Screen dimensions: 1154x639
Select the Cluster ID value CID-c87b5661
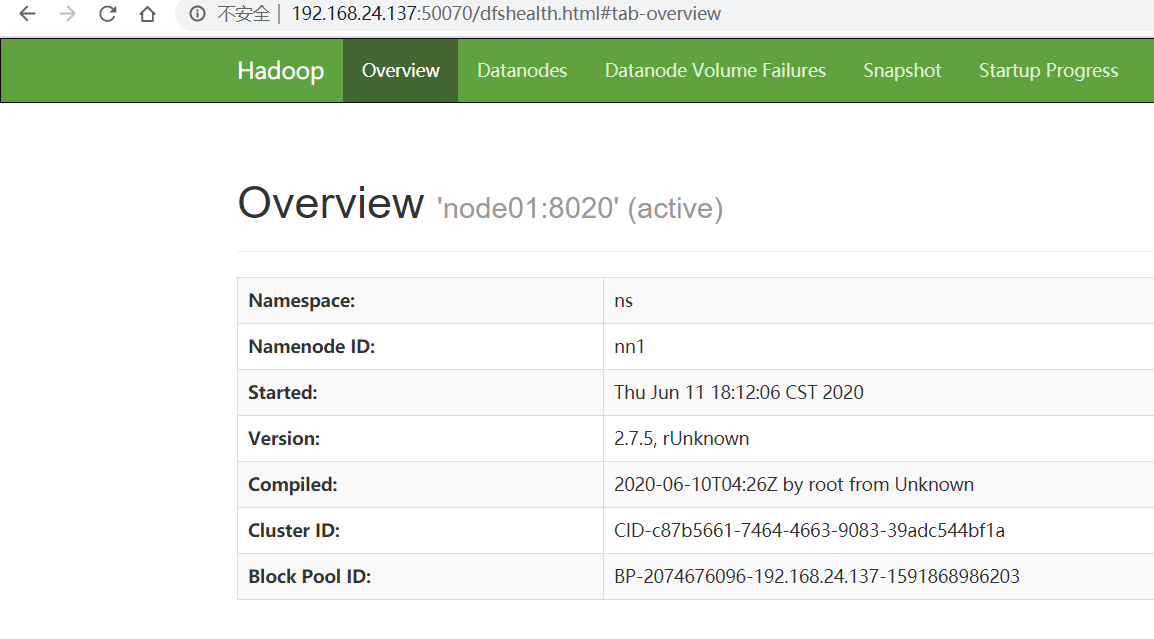point(810,531)
